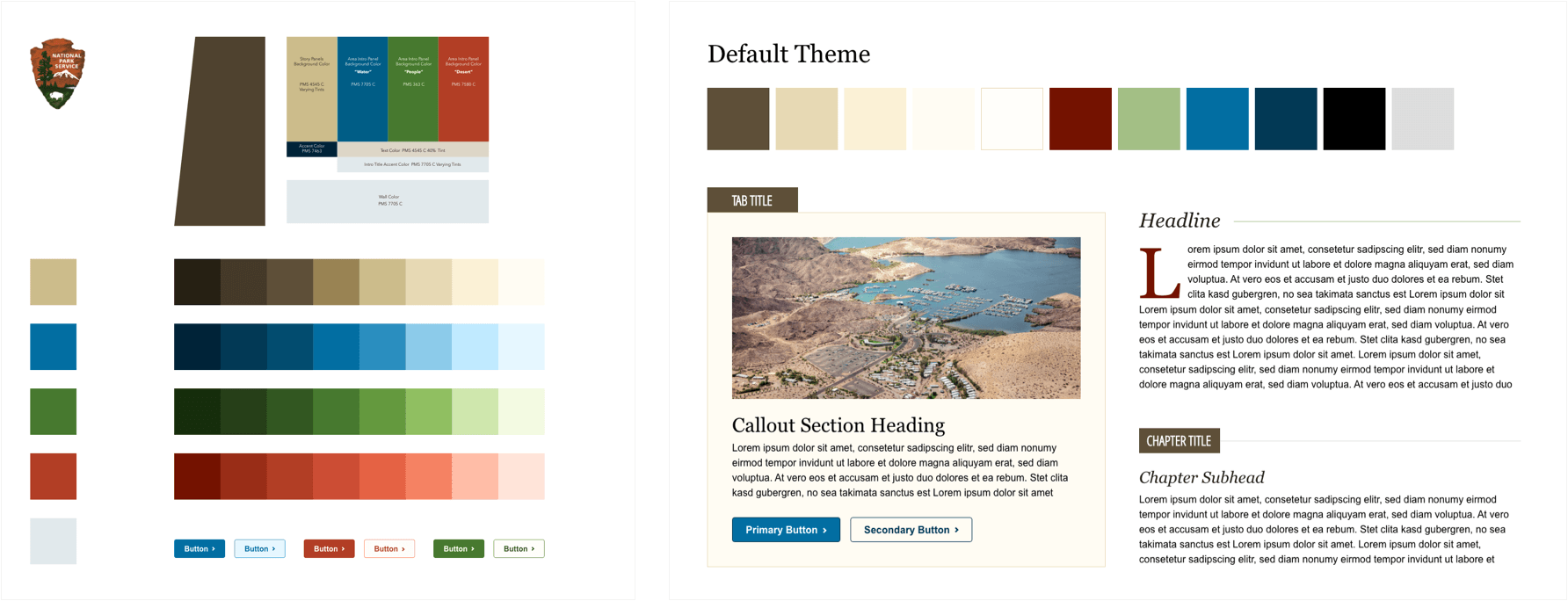Click the green filled Button
Image resolution: width=1568 pixels, height=601 pixels.
coord(459,549)
